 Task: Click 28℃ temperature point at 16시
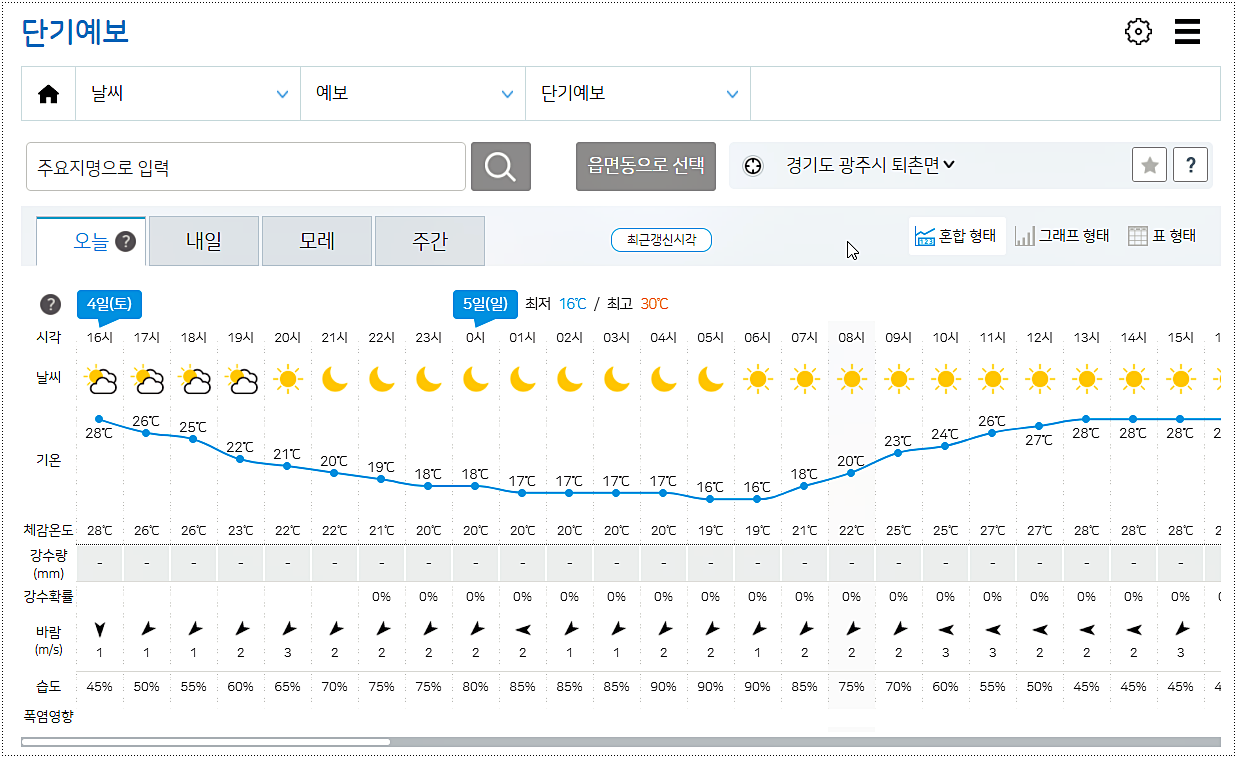pos(99,419)
